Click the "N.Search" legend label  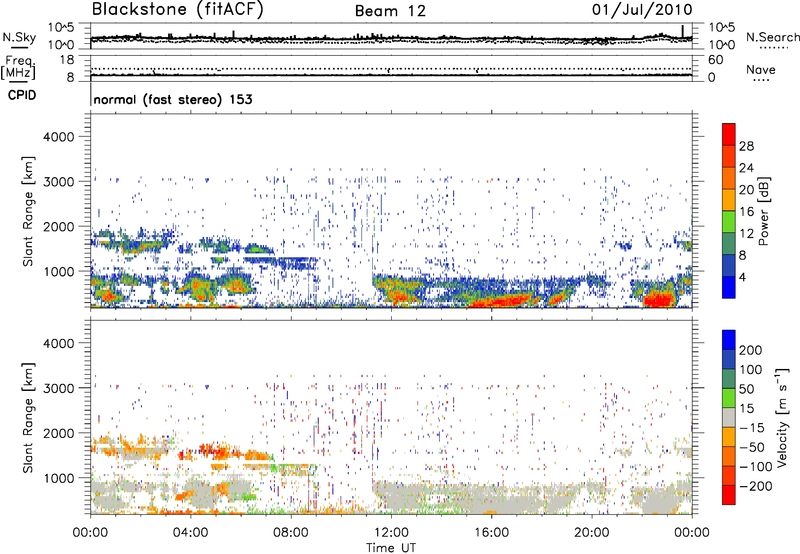coord(773,37)
